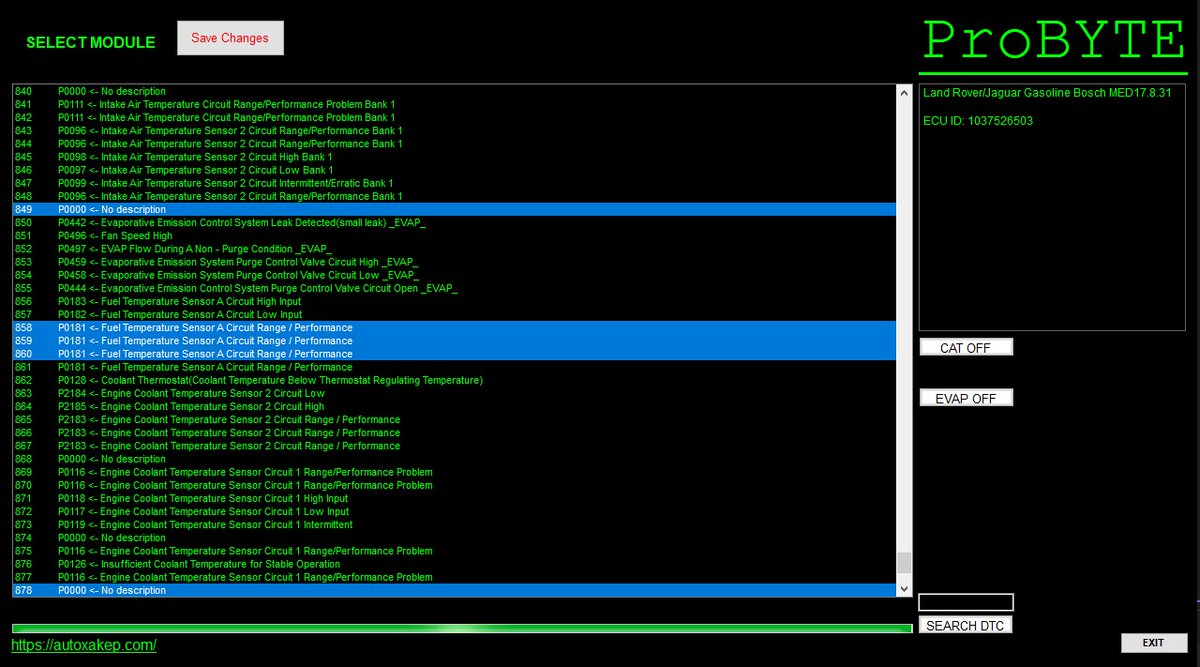Select row 874 P0000 No description
1200x667 pixels.
point(454,538)
